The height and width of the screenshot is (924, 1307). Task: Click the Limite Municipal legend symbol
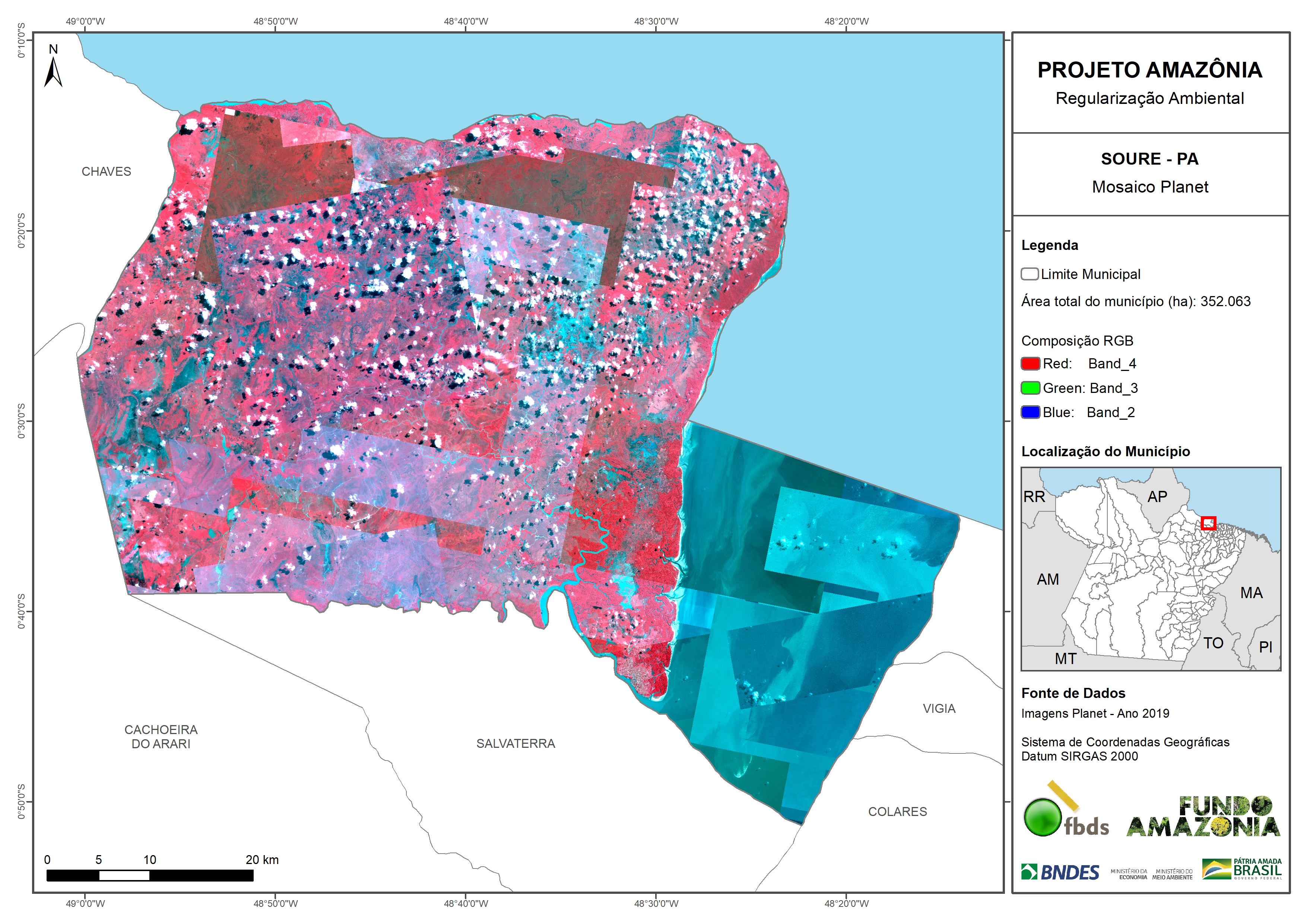tap(1029, 274)
